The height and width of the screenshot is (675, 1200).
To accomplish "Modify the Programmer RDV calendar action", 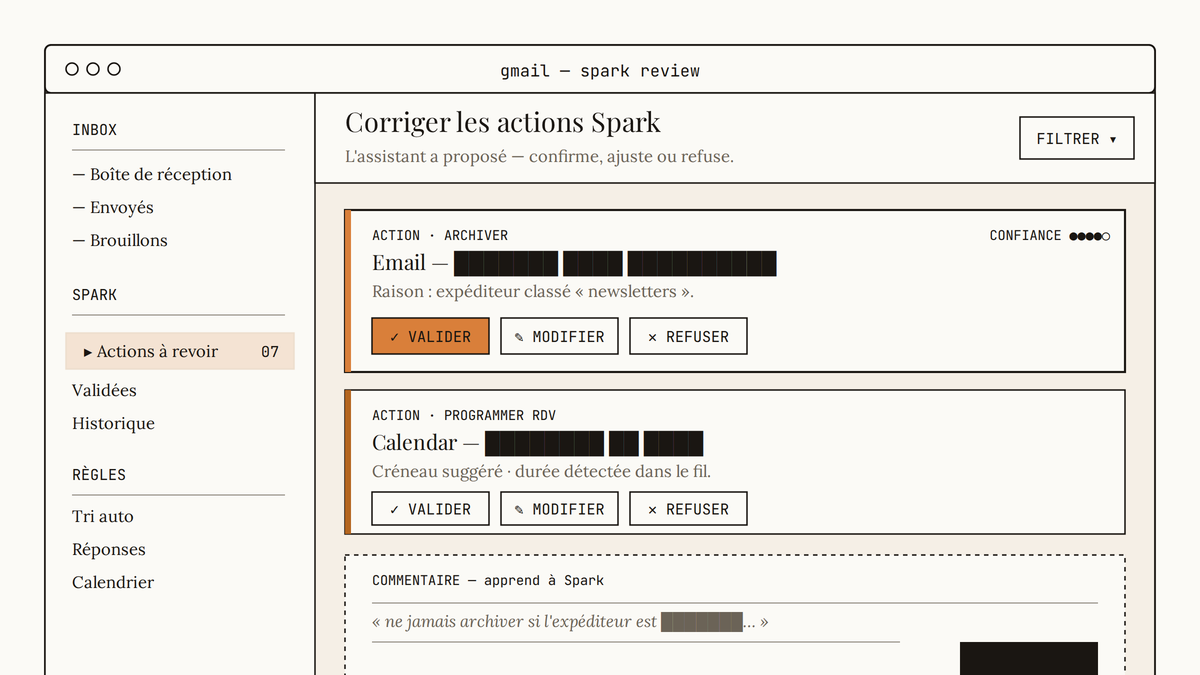I will 559,509.
